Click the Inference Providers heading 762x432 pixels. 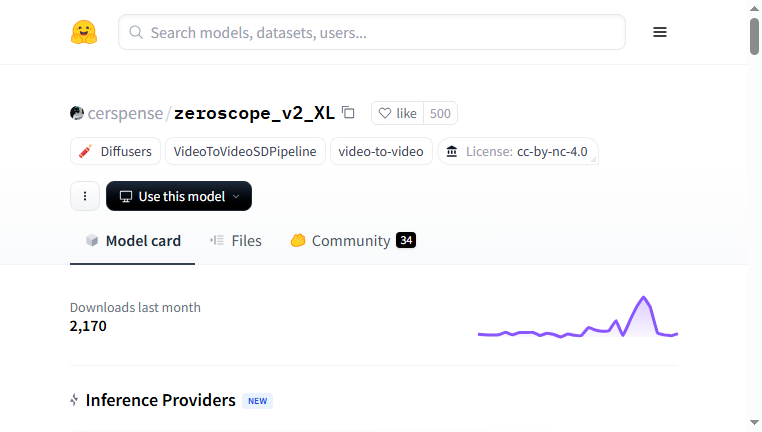point(160,400)
